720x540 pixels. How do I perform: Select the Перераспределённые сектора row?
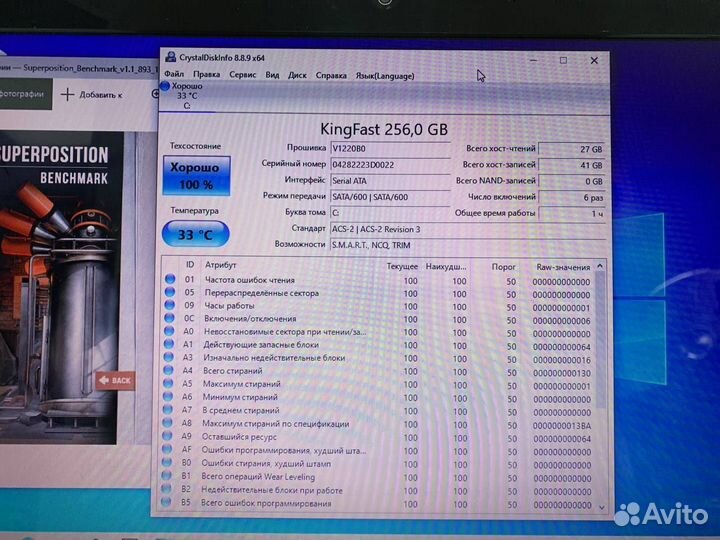click(378, 293)
